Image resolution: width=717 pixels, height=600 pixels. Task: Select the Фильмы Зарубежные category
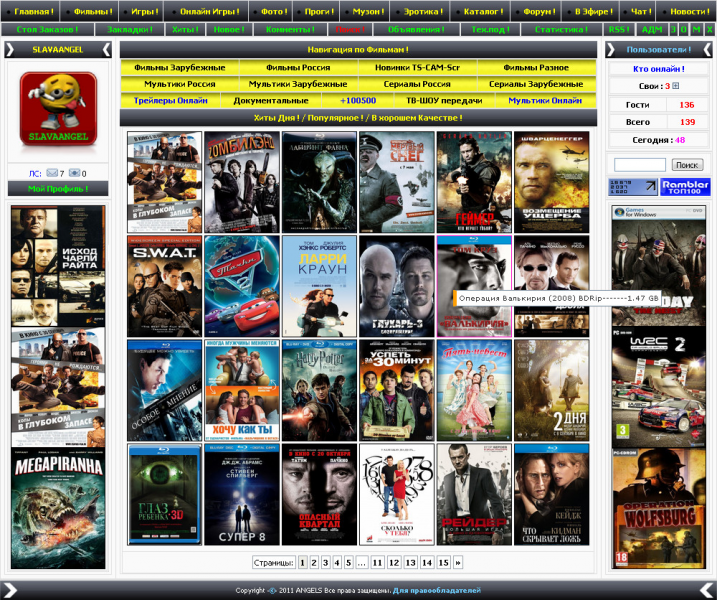coord(180,68)
